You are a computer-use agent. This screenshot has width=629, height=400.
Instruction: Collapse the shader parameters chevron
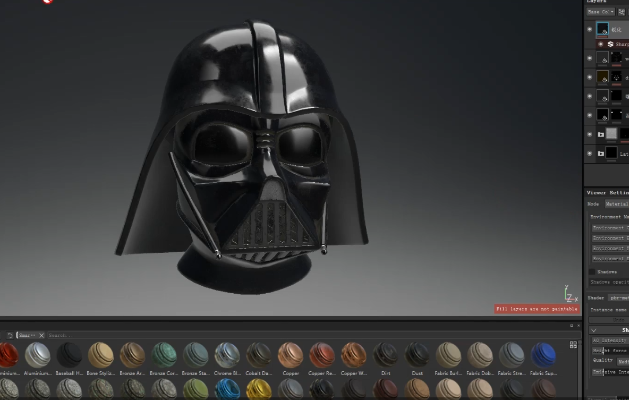pos(594,330)
